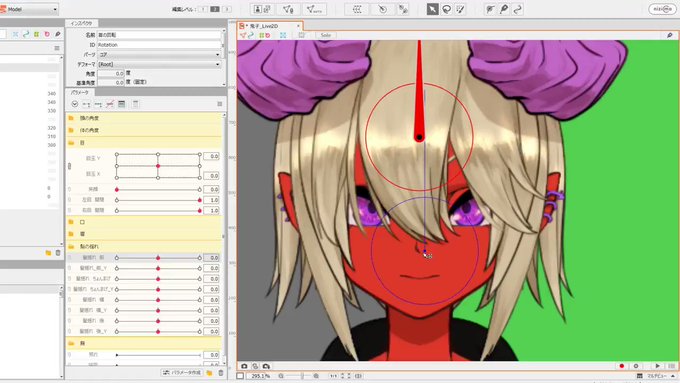This screenshot has width=680, height=383.
Task: Click the warp deformer creation icon
Action: 357,9
